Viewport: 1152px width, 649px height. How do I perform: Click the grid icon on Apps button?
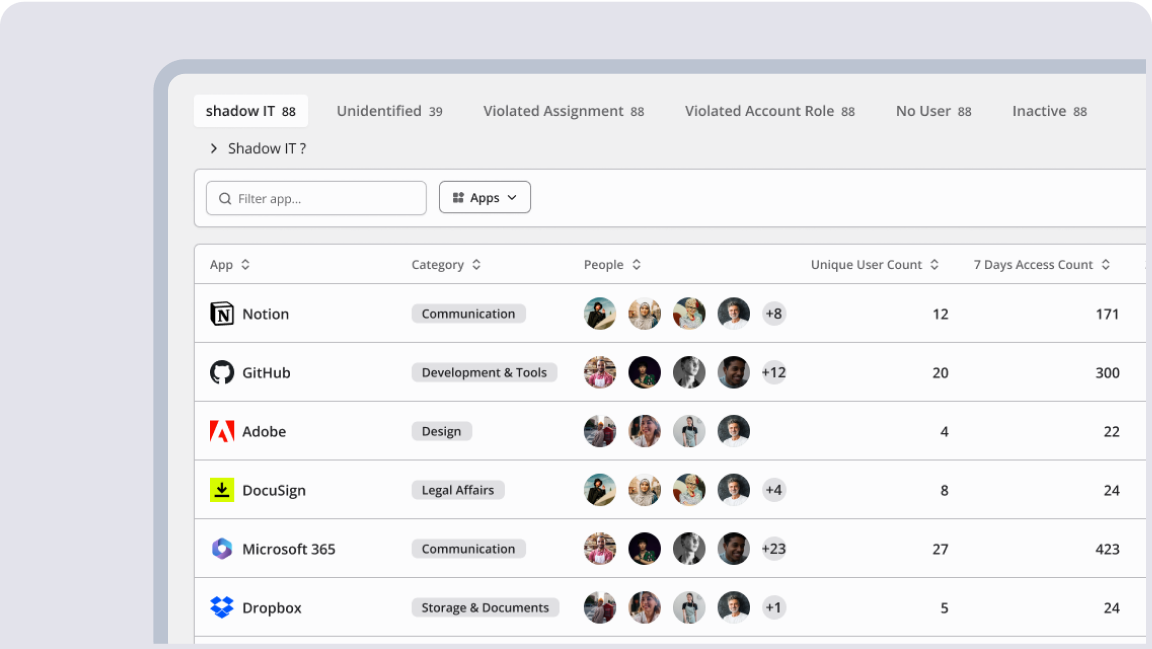coord(458,198)
